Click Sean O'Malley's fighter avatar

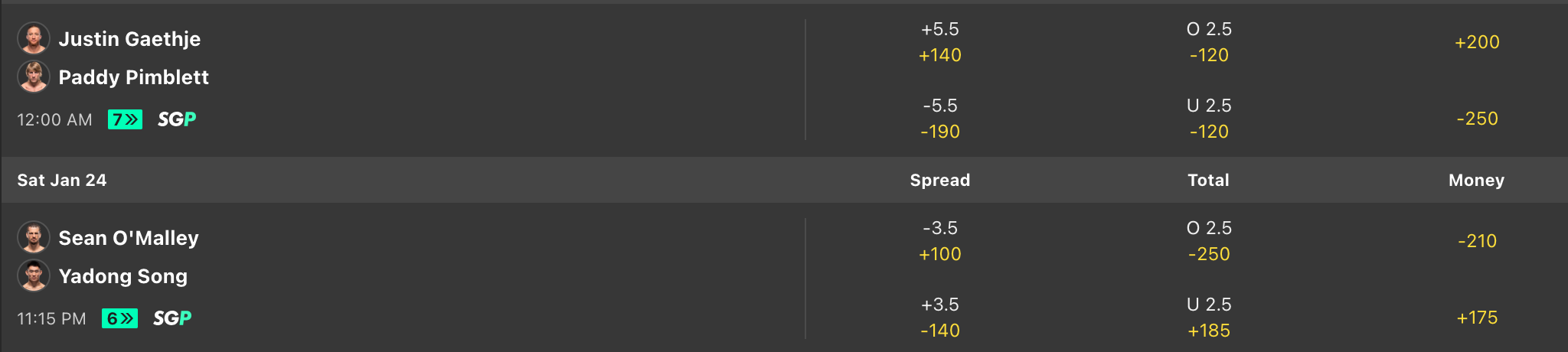click(34, 237)
